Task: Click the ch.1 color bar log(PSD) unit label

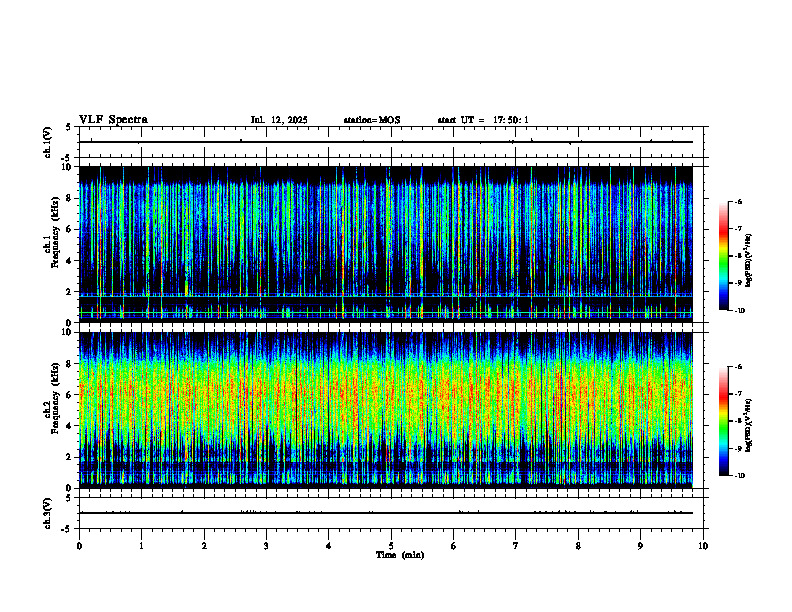Action: click(749, 260)
